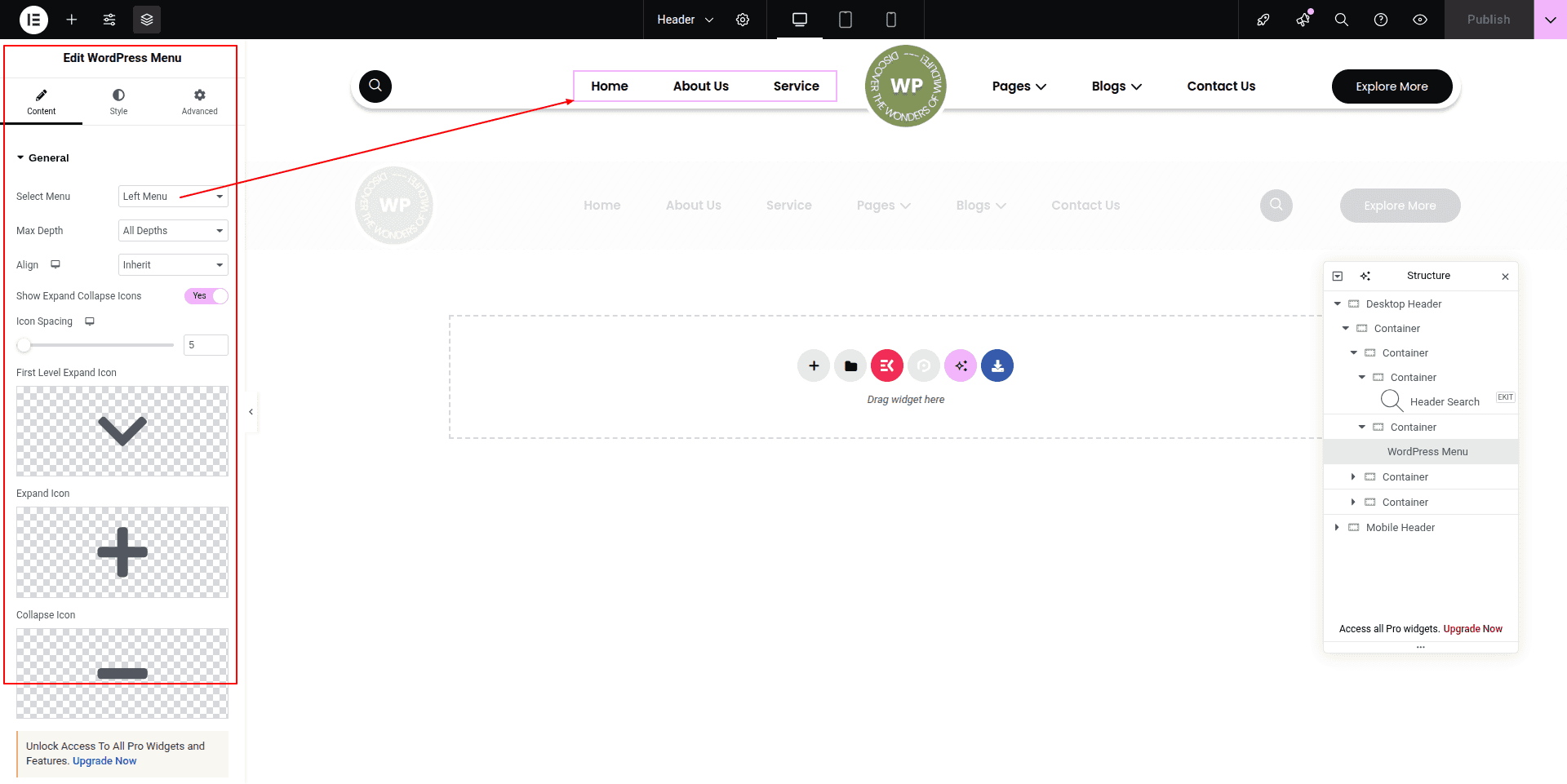Open the Select Menu dropdown
The width and height of the screenshot is (1567, 784).
pos(173,197)
